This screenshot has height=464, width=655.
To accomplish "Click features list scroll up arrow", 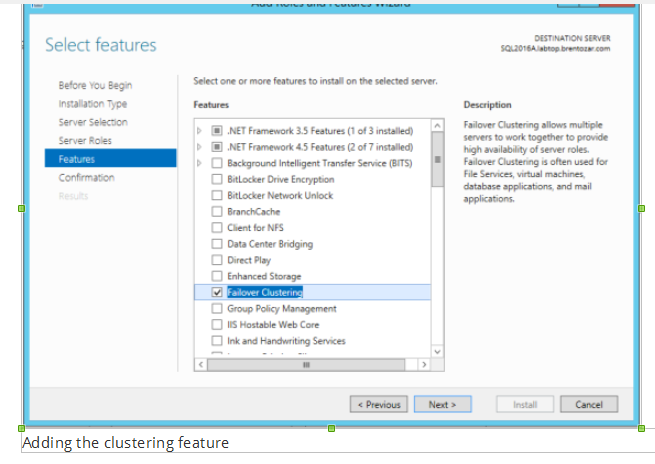I will (x=437, y=126).
